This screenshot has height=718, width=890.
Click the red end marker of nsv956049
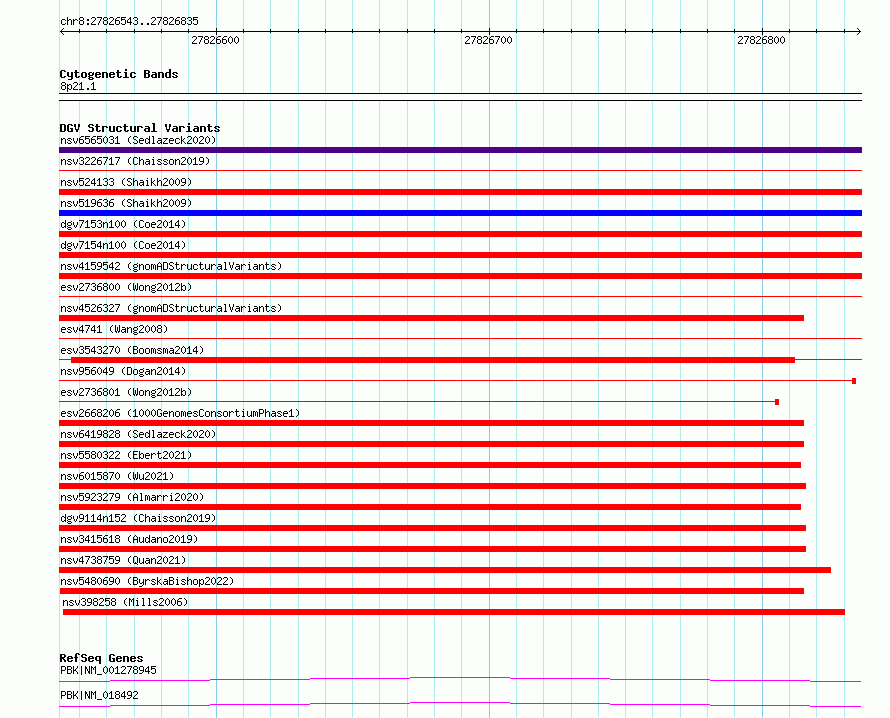point(854,381)
